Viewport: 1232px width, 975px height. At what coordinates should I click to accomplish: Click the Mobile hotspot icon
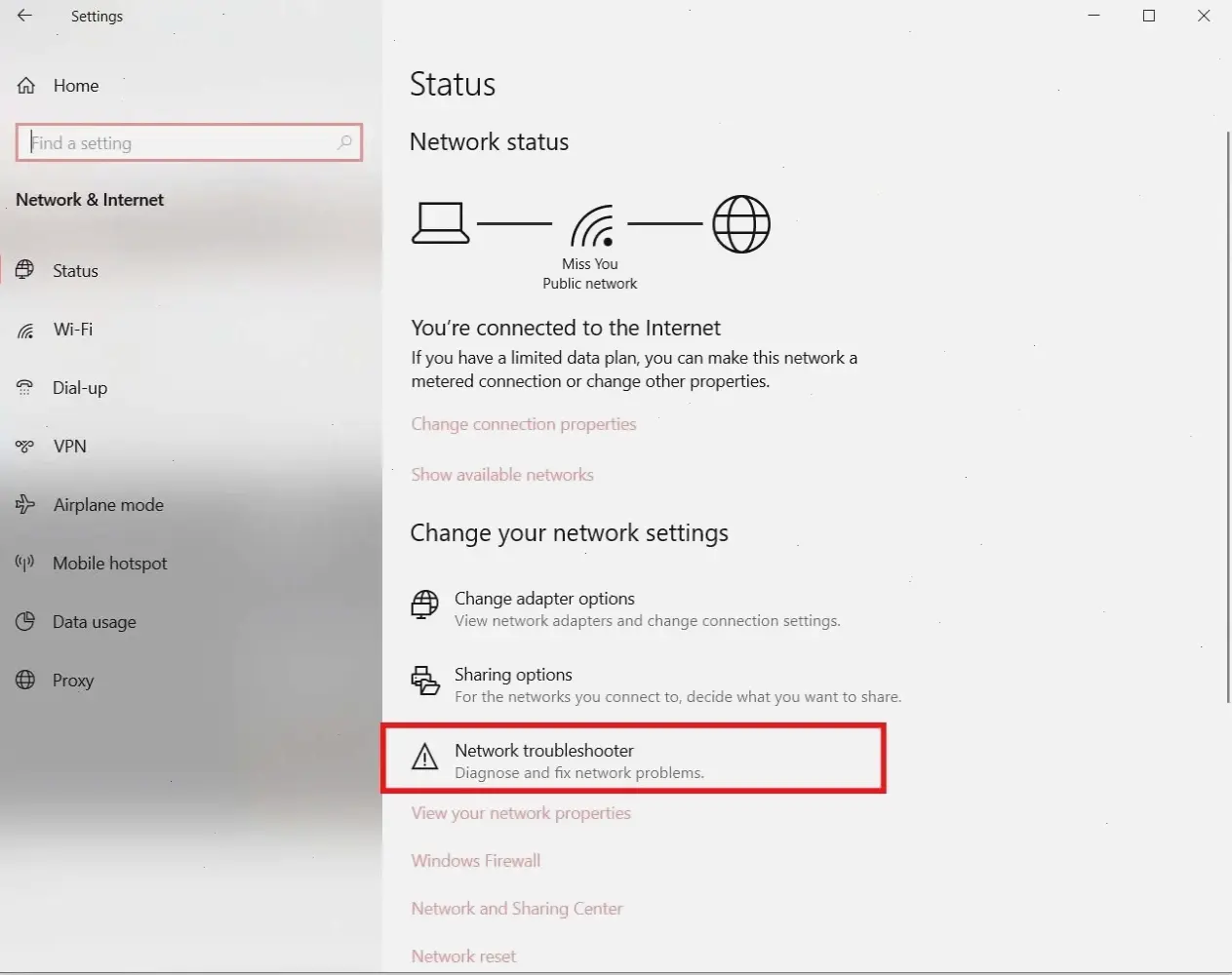click(x=25, y=563)
